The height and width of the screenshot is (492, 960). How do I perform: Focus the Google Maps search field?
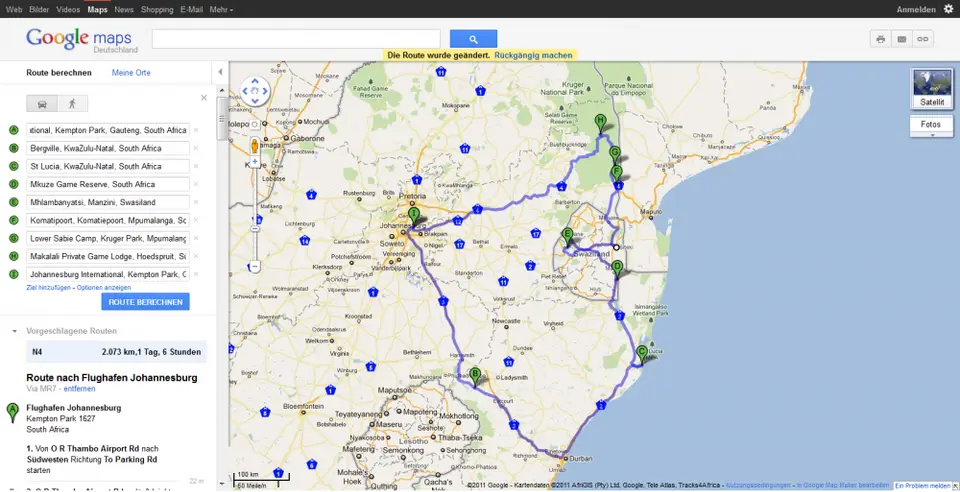click(296, 39)
